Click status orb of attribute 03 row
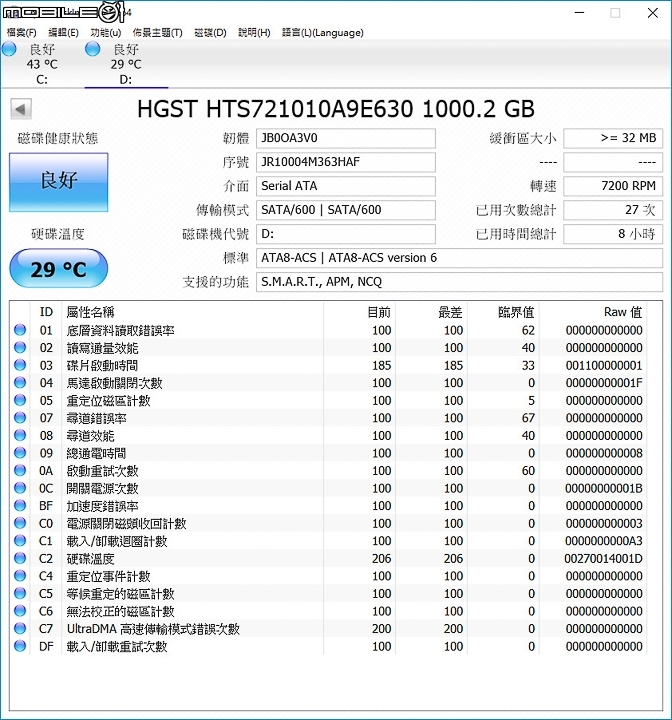 [x=20, y=365]
